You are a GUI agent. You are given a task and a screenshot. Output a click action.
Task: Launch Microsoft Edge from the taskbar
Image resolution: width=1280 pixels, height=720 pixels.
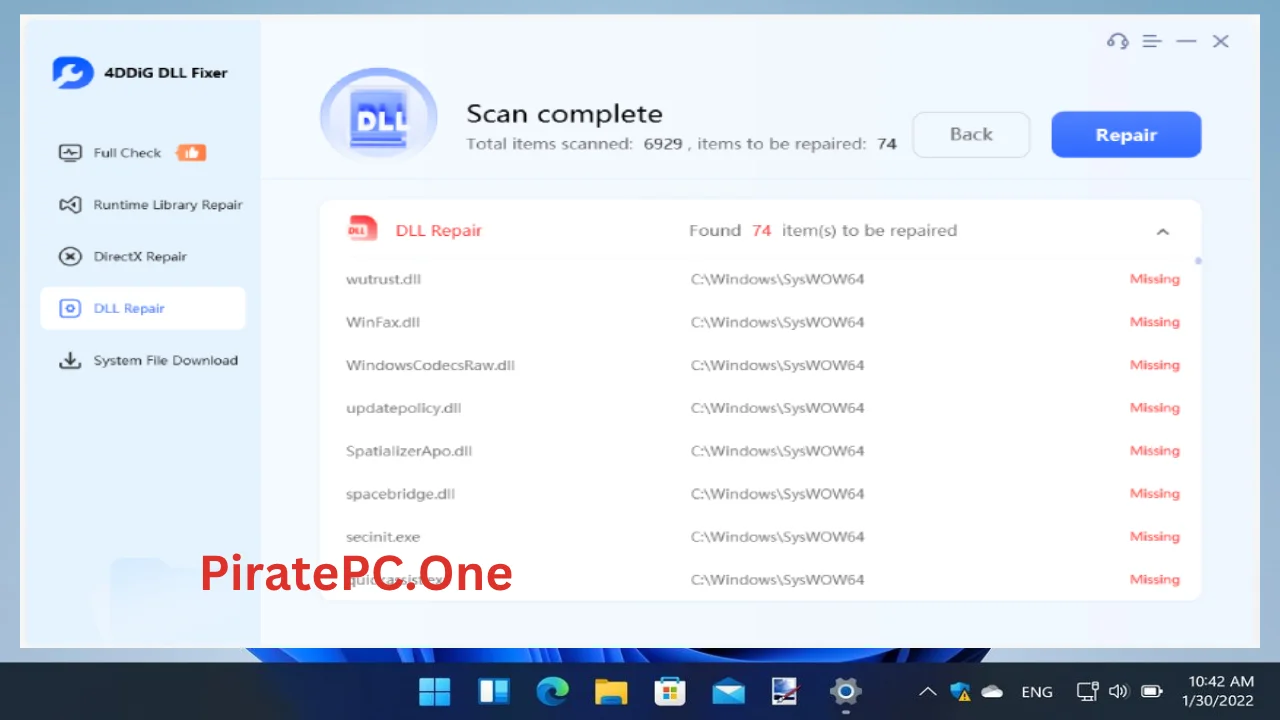[552, 691]
